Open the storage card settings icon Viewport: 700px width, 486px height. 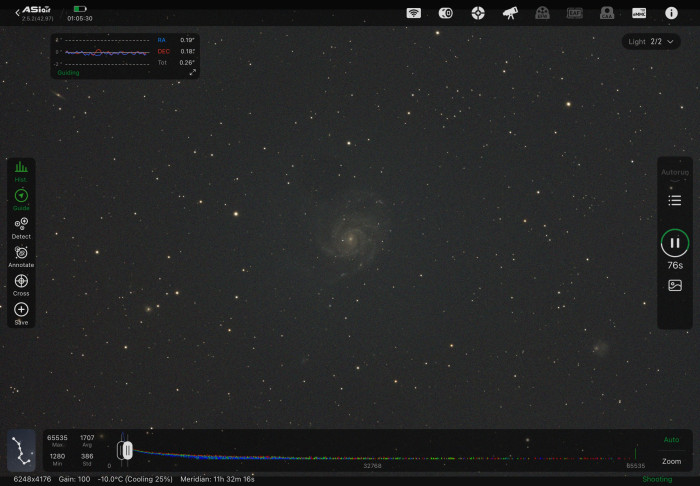tap(639, 13)
